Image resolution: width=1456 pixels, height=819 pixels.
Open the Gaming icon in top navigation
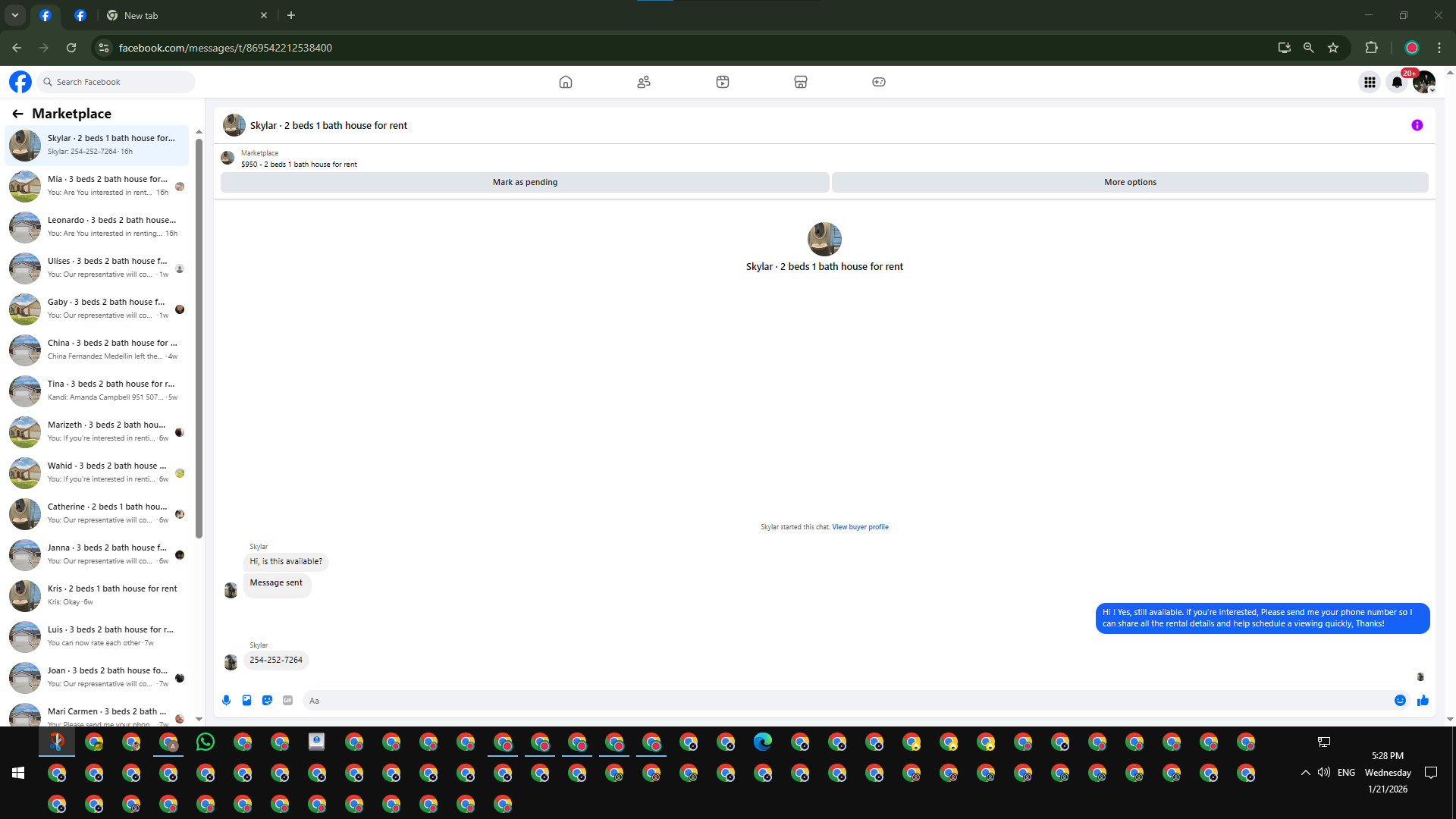tap(878, 82)
